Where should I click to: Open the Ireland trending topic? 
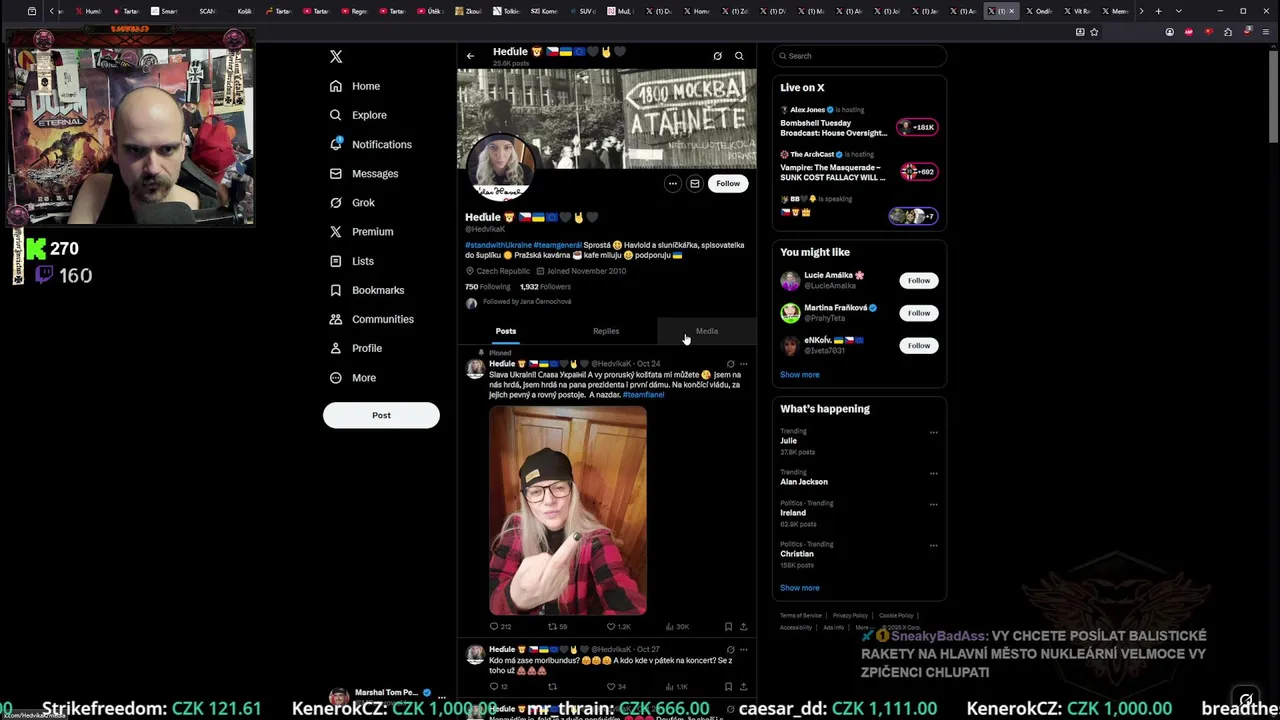coord(793,513)
